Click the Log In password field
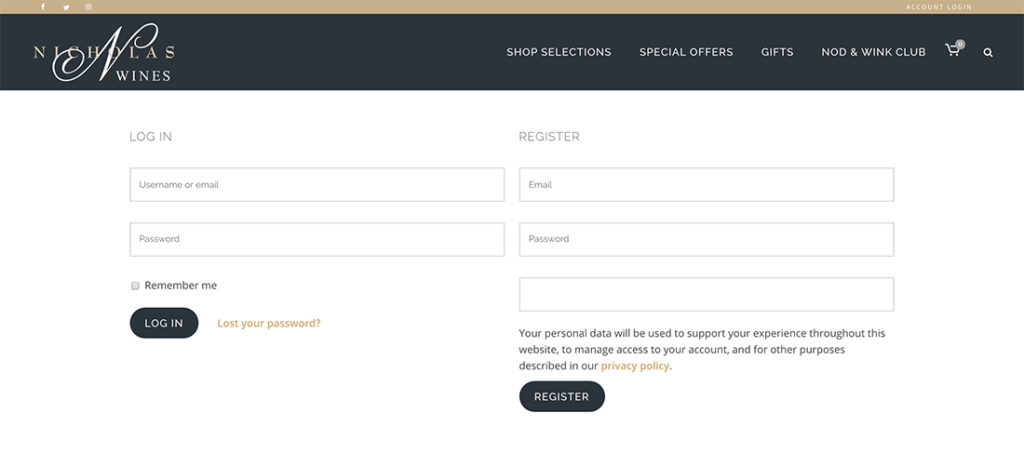This screenshot has height=453, width=1024. coord(316,239)
